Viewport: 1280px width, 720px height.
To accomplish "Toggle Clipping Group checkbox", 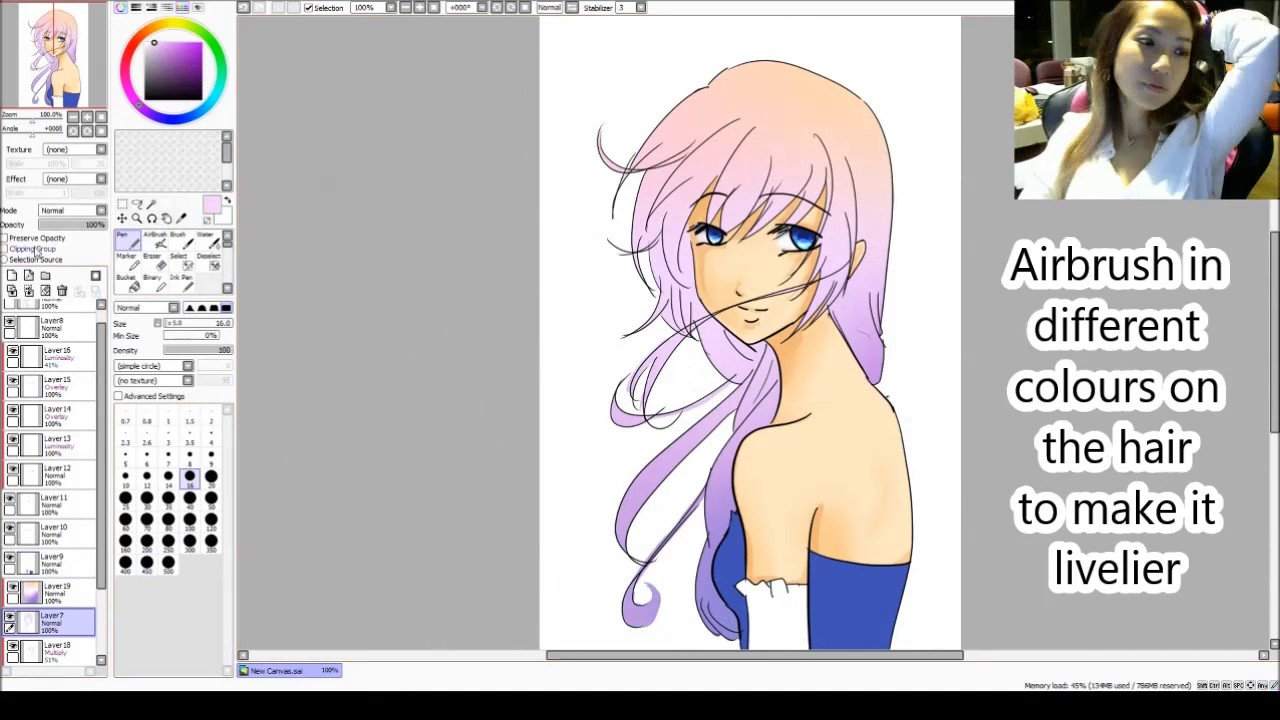I will point(4,249).
